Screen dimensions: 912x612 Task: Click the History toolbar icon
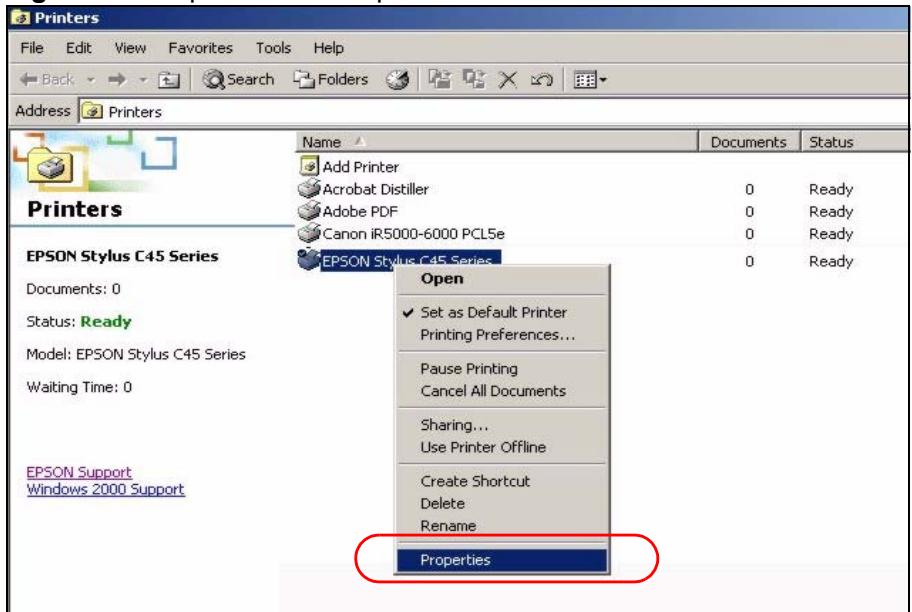click(397, 79)
